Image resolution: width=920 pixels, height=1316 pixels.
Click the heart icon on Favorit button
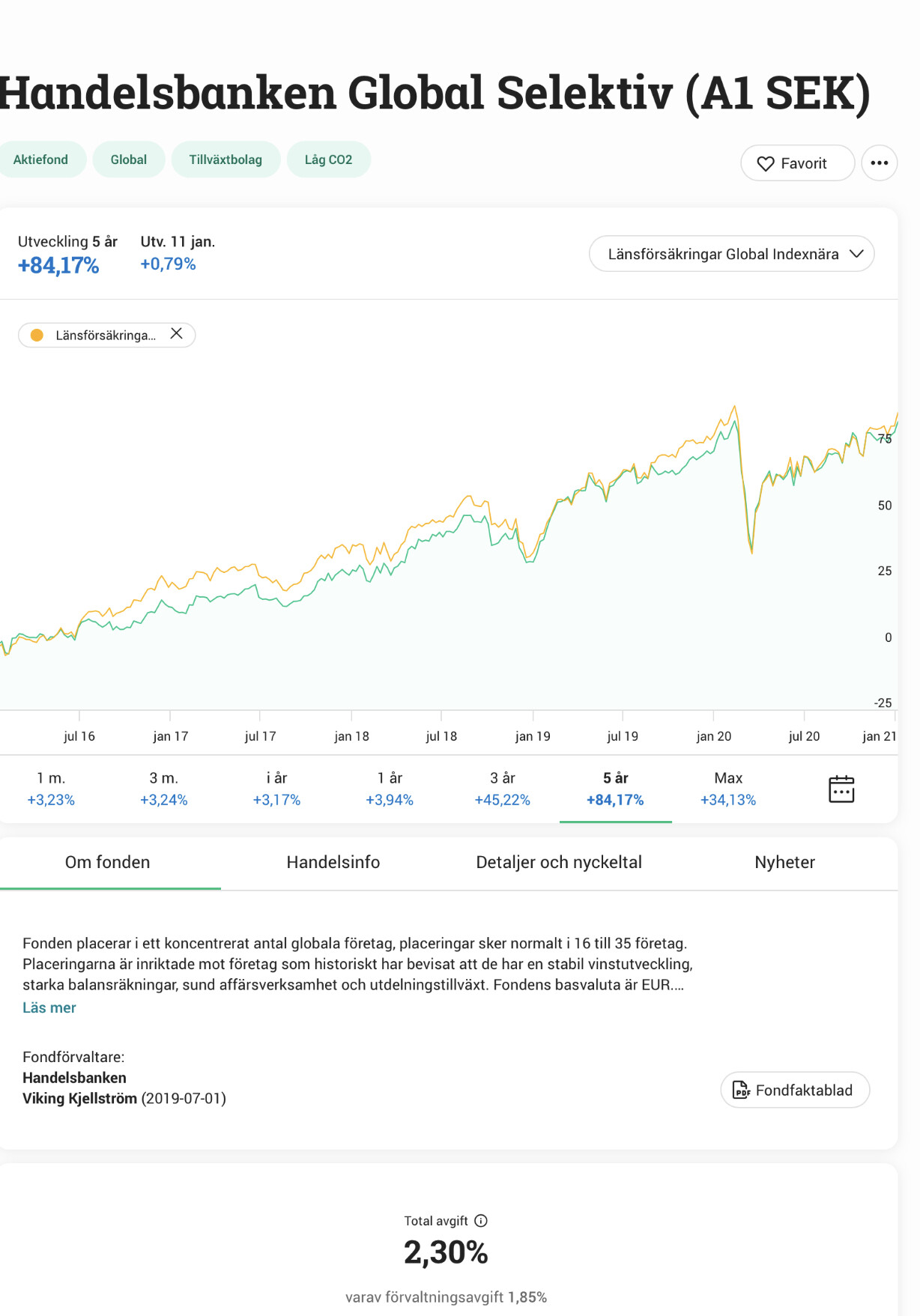[765, 163]
